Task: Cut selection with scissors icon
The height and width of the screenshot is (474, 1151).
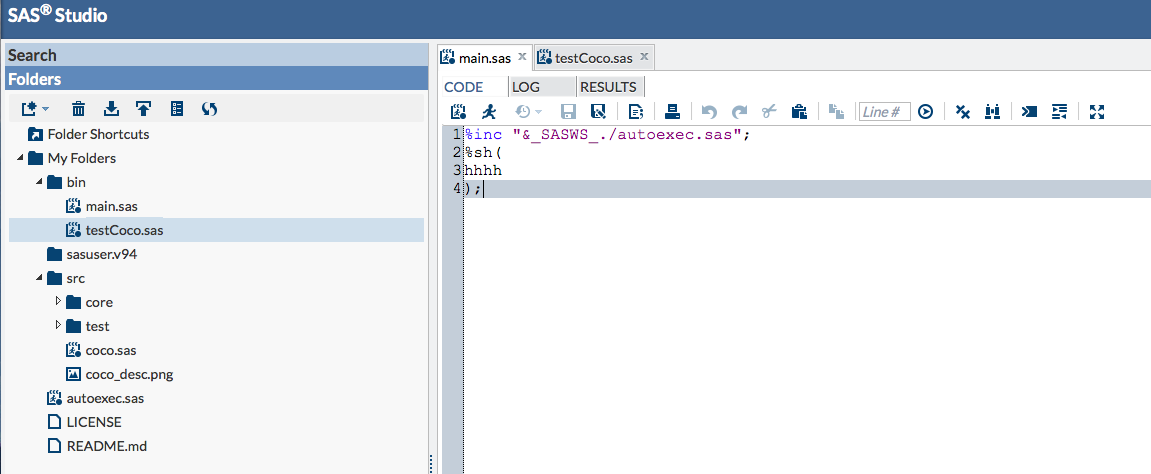Action: point(769,112)
